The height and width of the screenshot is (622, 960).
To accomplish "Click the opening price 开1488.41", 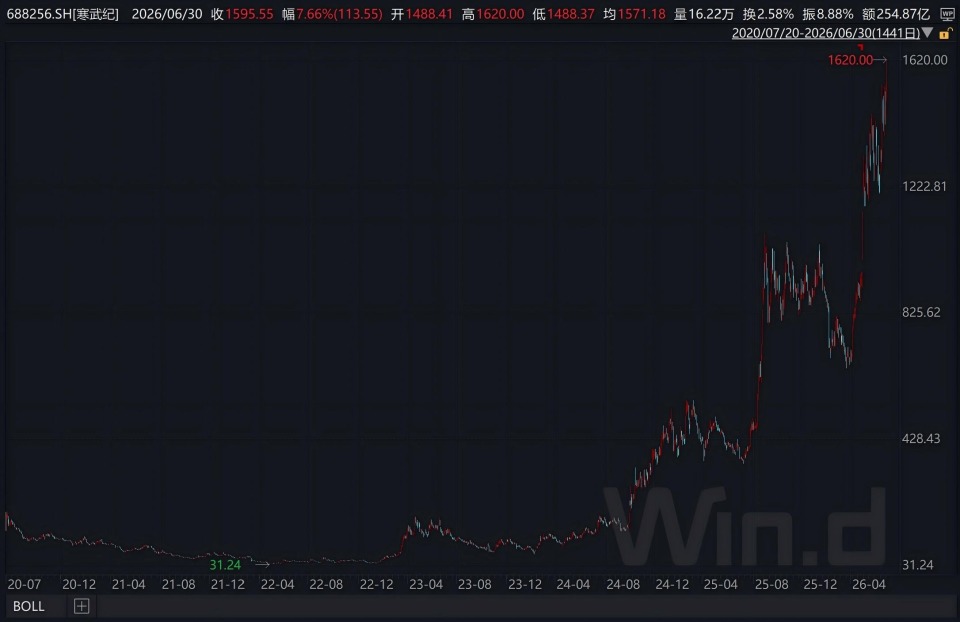I will [x=422, y=14].
